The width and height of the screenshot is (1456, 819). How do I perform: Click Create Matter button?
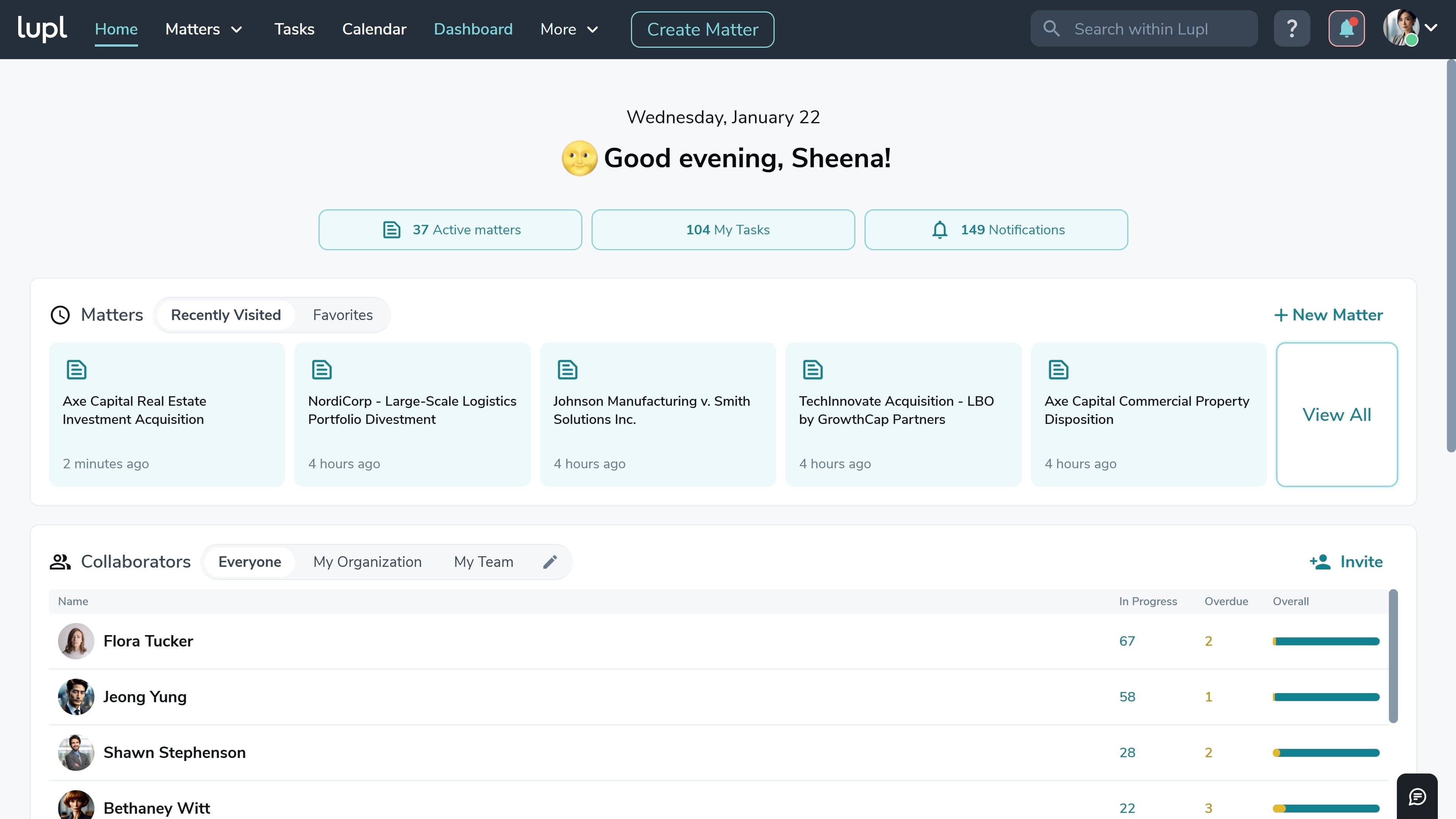click(703, 30)
